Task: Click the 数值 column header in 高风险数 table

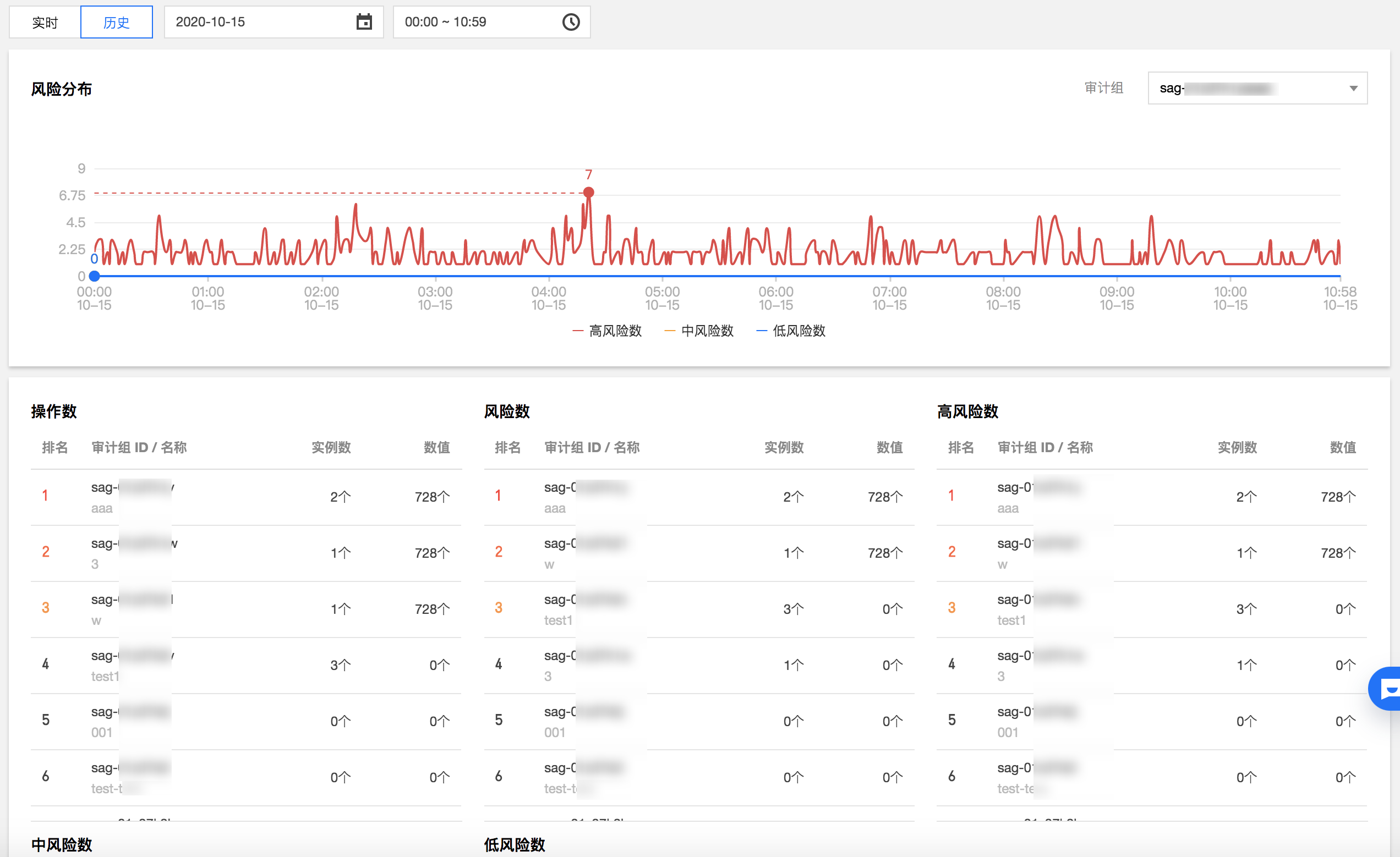Action: tap(1342, 447)
